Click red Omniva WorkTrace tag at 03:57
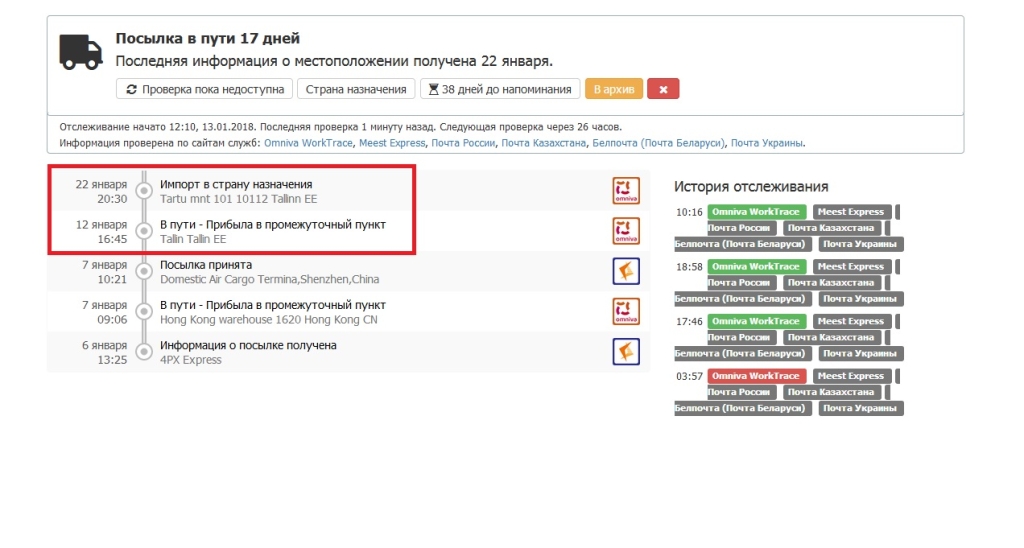 [756, 376]
